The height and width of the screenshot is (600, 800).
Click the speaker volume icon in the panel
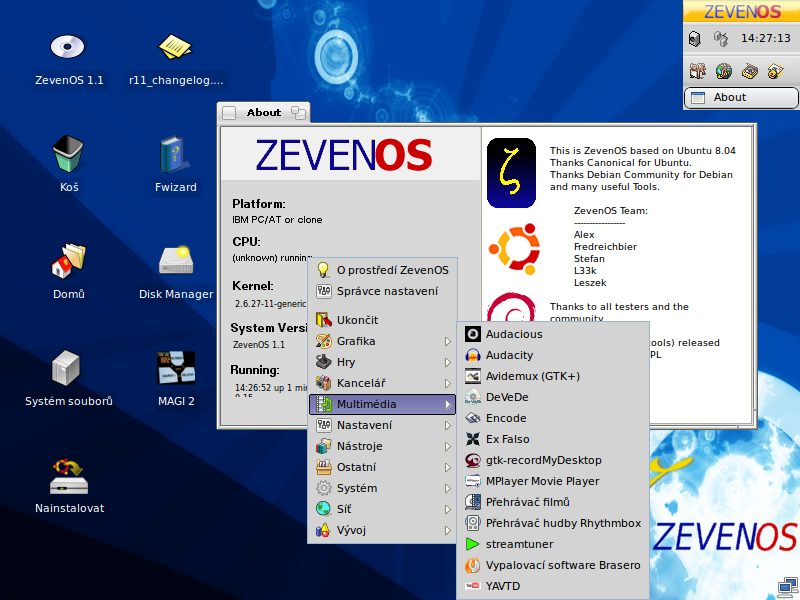[x=694, y=39]
